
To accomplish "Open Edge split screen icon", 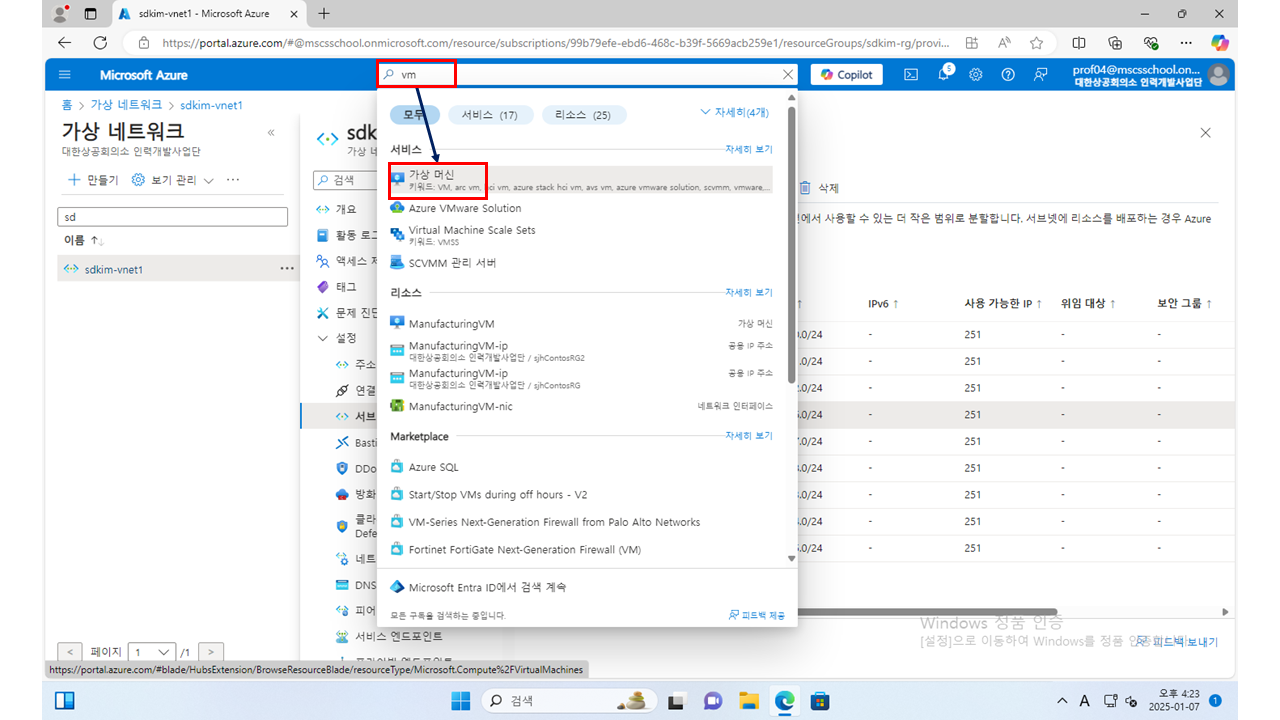I will (1079, 43).
